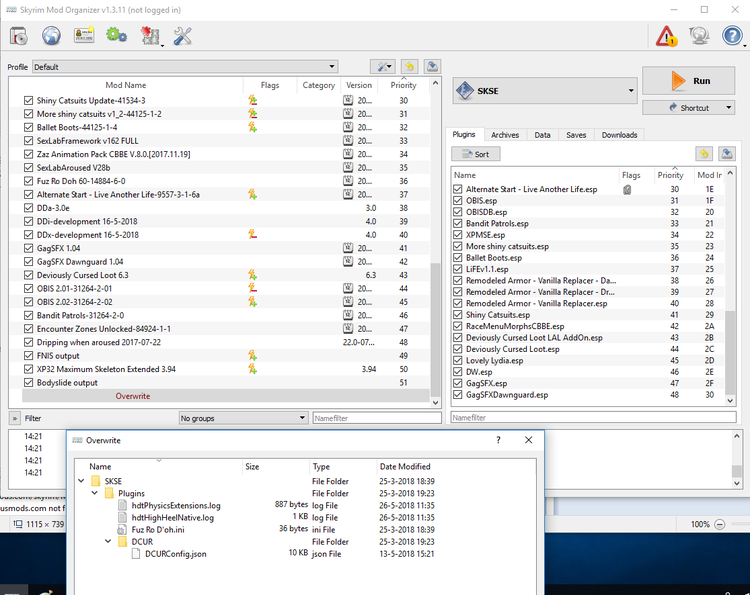This screenshot has width=750, height=595.
Task: Click the SKSE executable icon beside Run
Action: pos(465,90)
